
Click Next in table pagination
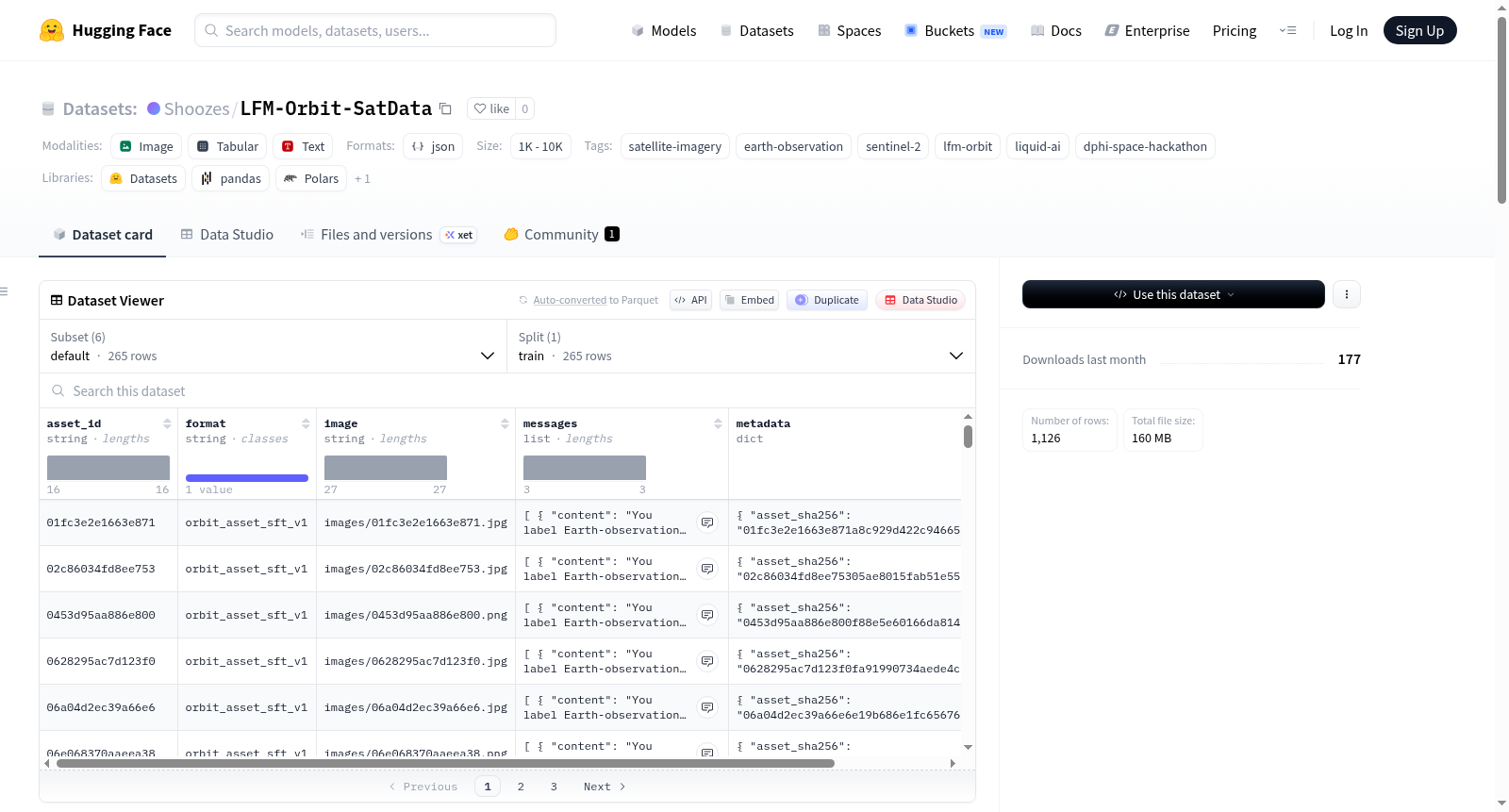(605, 787)
